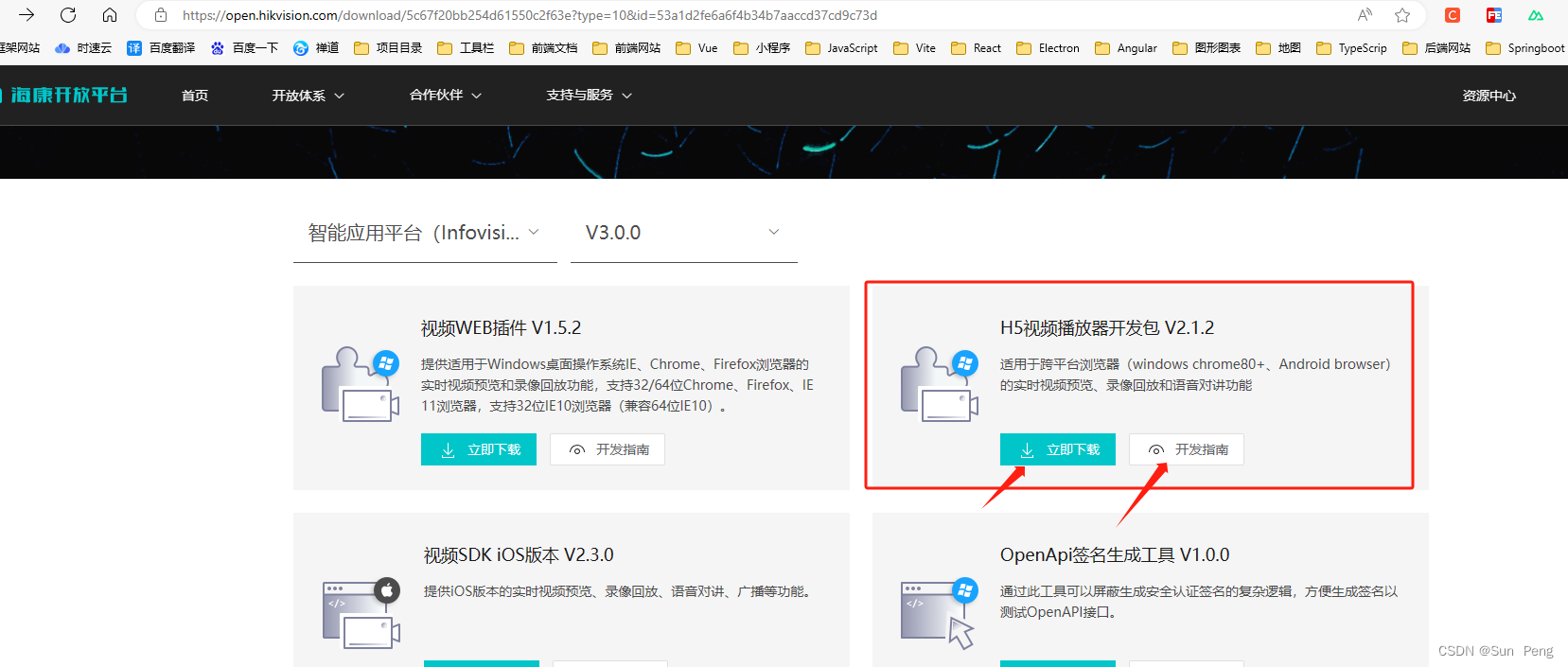This screenshot has width=1568, height=667.
Task: Open the read aloud icon in address bar
Action: coord(1365,15)
